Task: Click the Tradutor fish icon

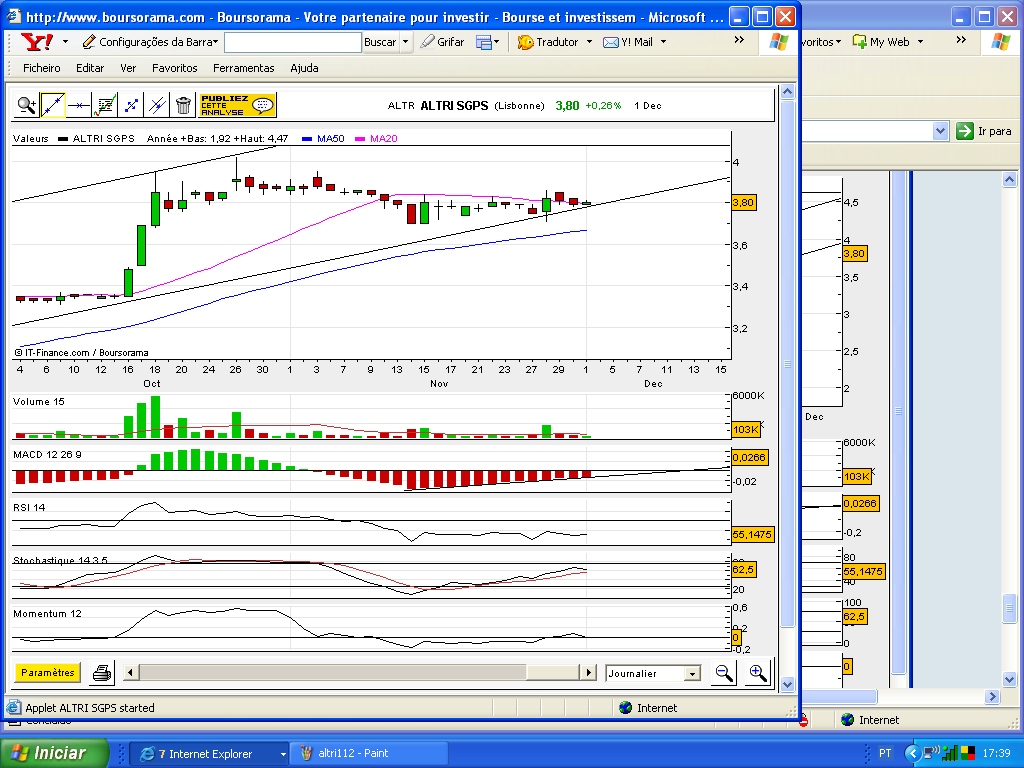Action: click(526, 42)
